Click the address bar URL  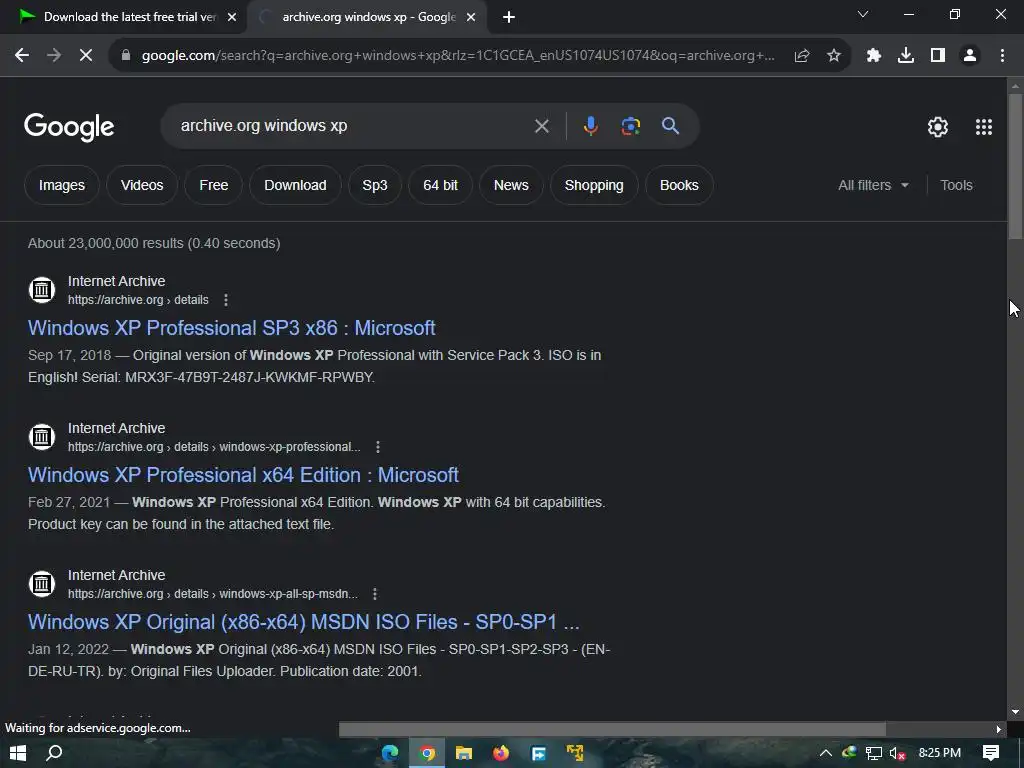[458, 56]
